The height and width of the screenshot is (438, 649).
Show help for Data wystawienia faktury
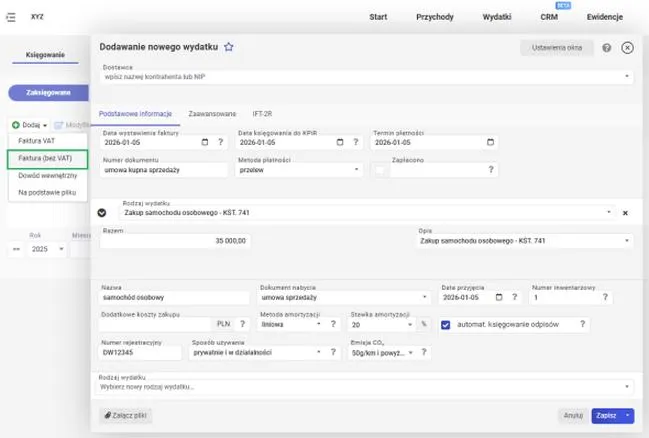221,142
